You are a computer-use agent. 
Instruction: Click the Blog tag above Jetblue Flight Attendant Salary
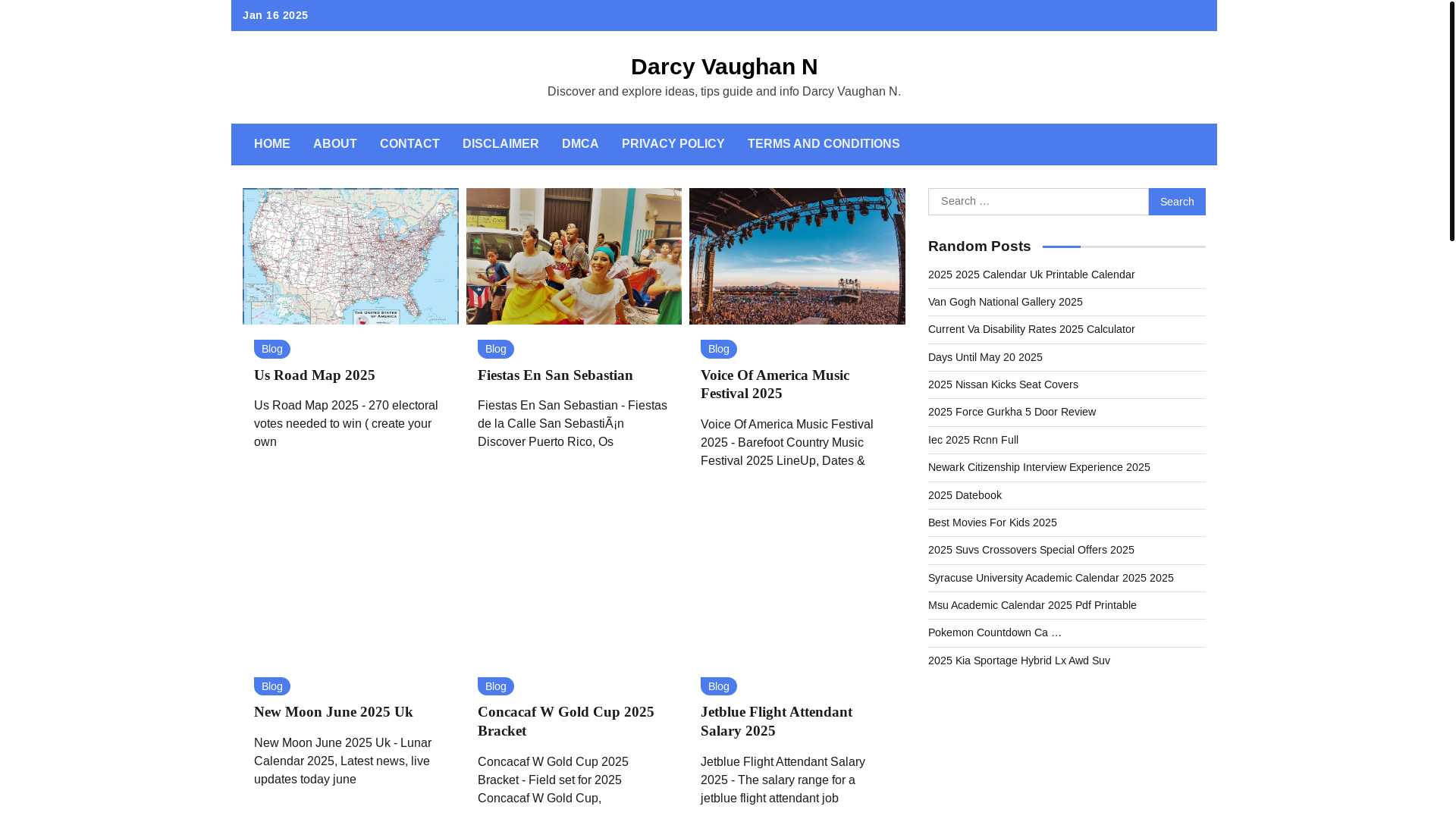click(719, 686)
